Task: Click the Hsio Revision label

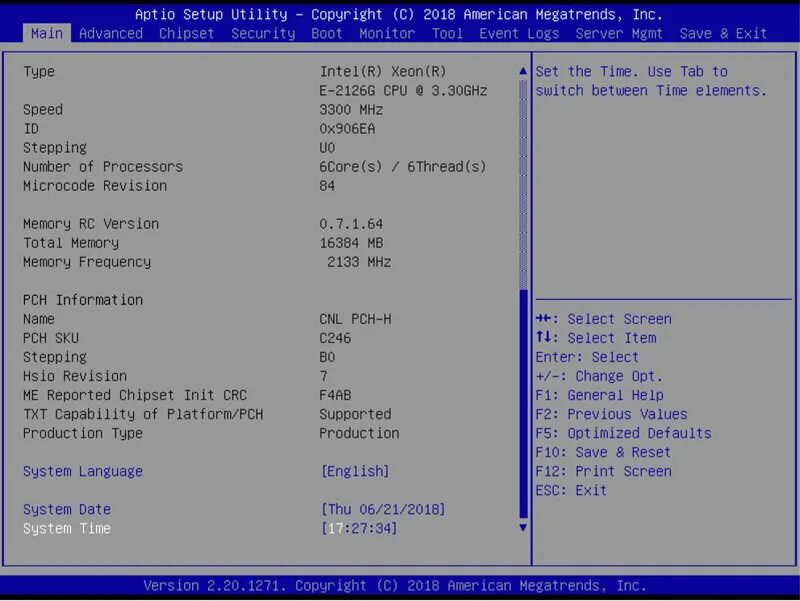Action: pyautogui.click(x=74, y=376)
